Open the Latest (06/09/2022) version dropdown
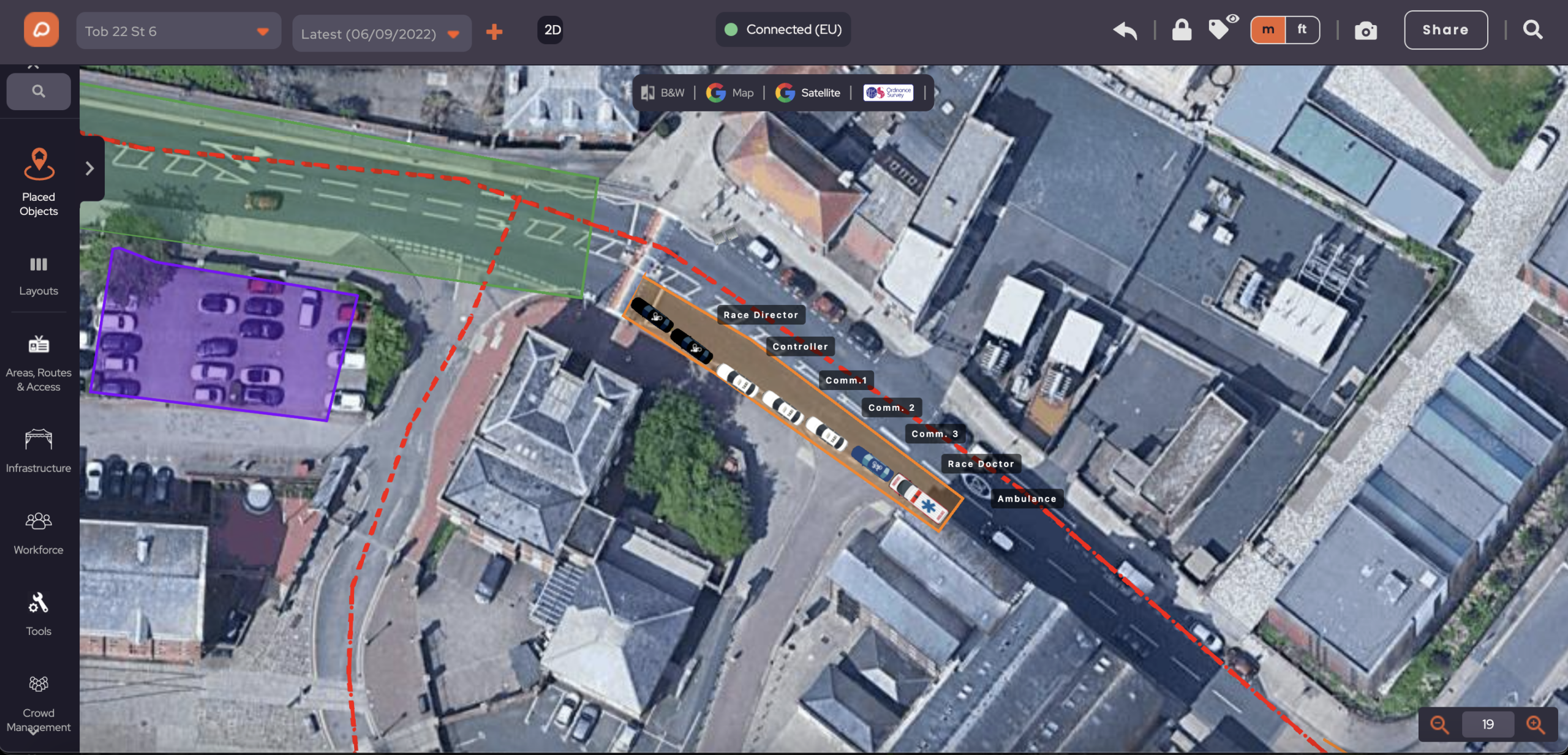 tap(381, 34)
